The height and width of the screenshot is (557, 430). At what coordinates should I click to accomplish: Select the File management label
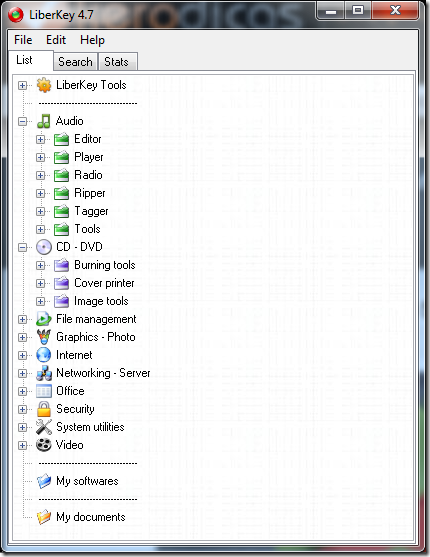(96, 319)
